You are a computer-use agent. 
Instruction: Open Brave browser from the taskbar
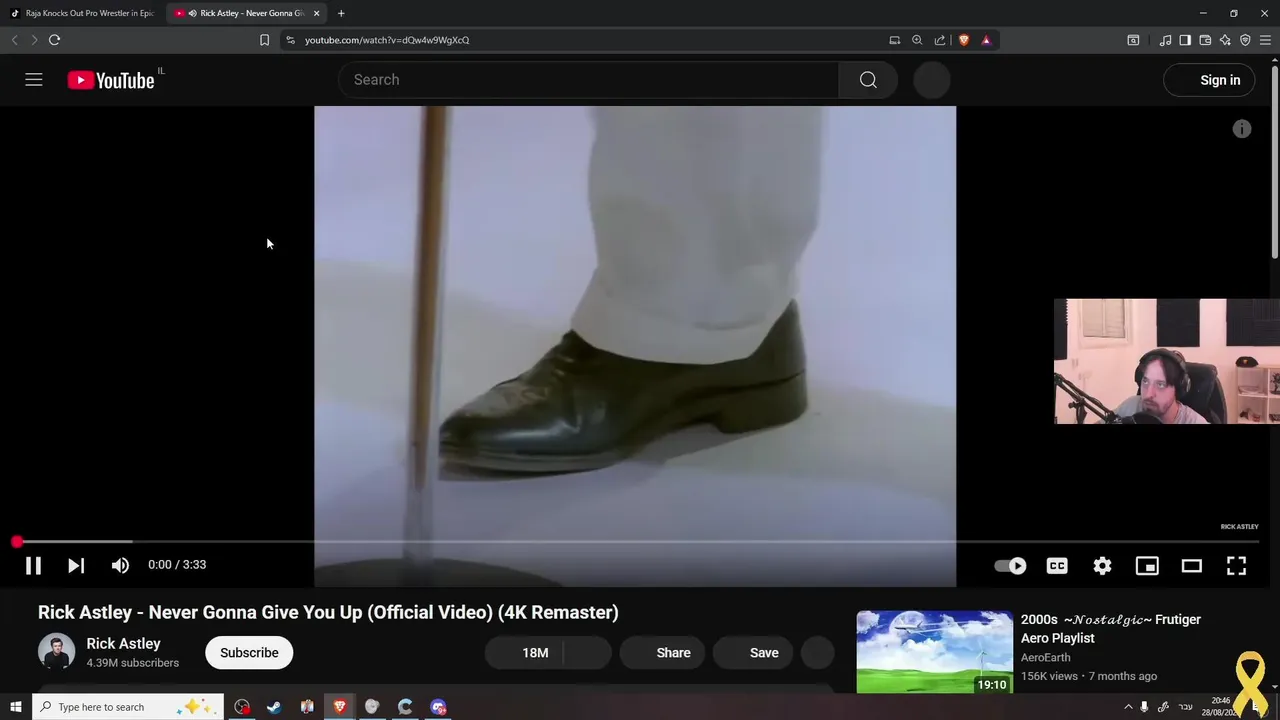[x=339, y=707]
